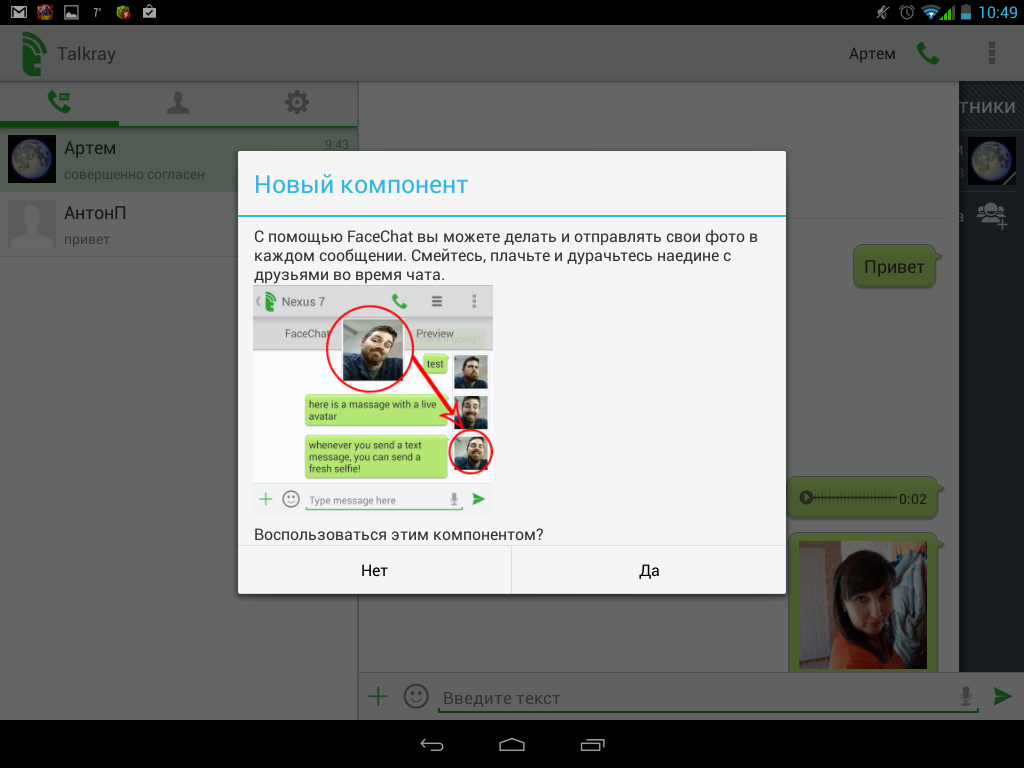
Task: Tap the muted sound status icon
Action: point(883,12)
